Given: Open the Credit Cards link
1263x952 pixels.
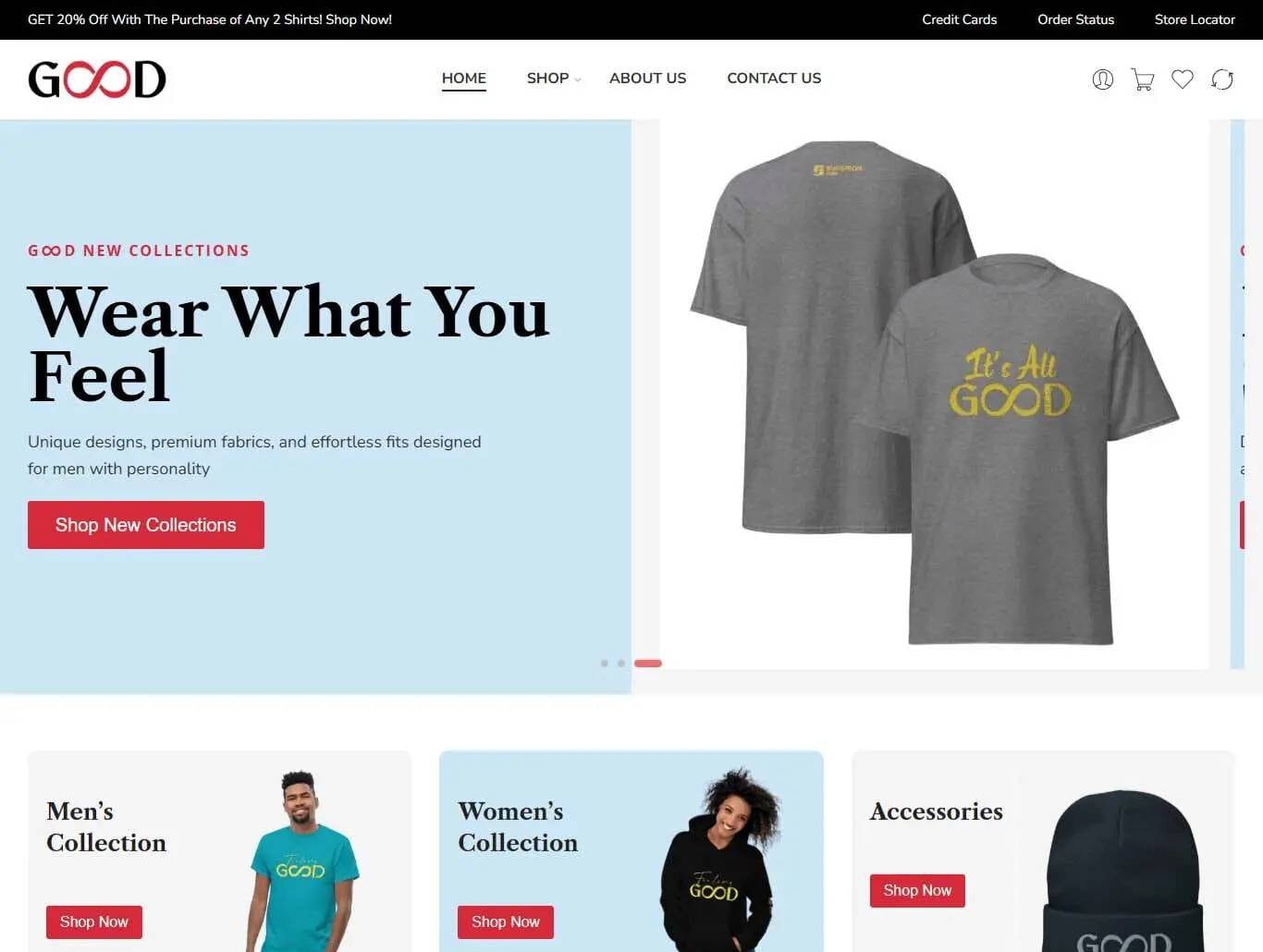Looking at the screenshot, I should pos(960,19).
